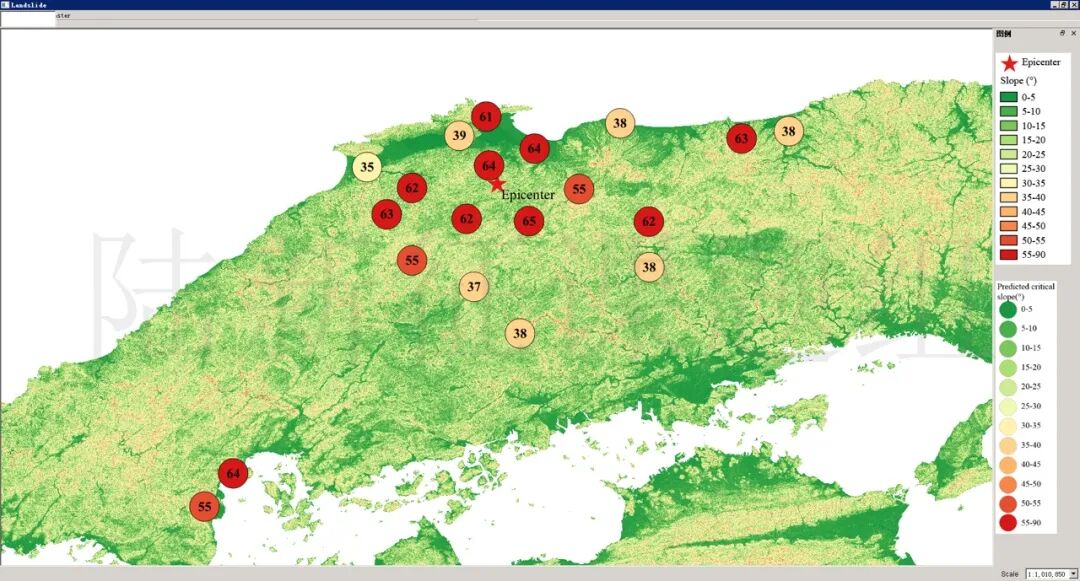This screenshot has width=1080, height=581.
Task: Float the legend panel using the undock icon
Action: 1063,33
